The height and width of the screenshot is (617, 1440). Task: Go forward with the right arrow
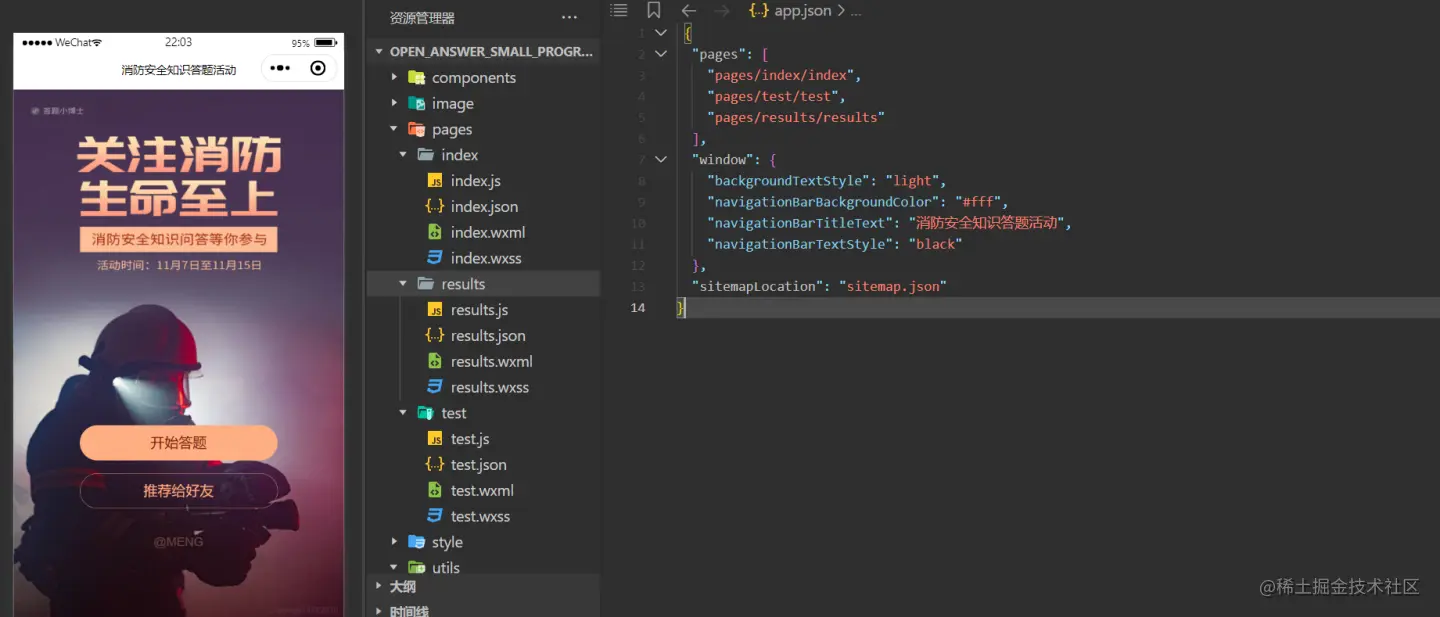click(722, 11)
